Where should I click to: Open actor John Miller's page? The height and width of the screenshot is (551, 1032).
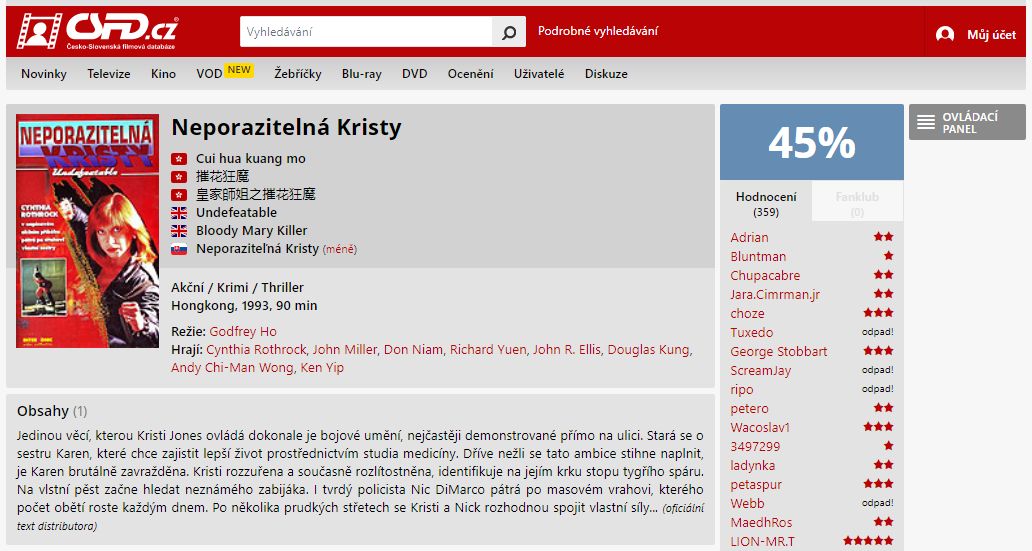(344, 350)
